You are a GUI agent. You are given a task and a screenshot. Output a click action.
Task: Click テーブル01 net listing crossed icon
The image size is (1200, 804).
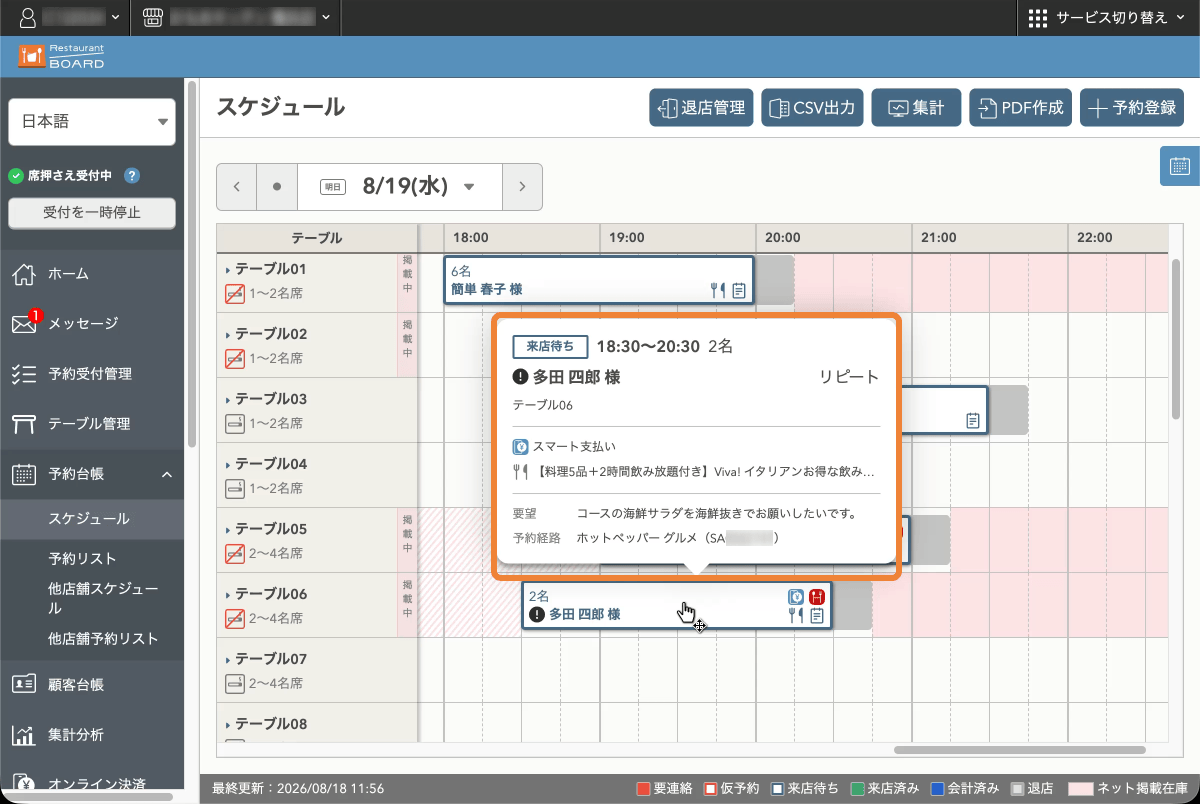235,293
